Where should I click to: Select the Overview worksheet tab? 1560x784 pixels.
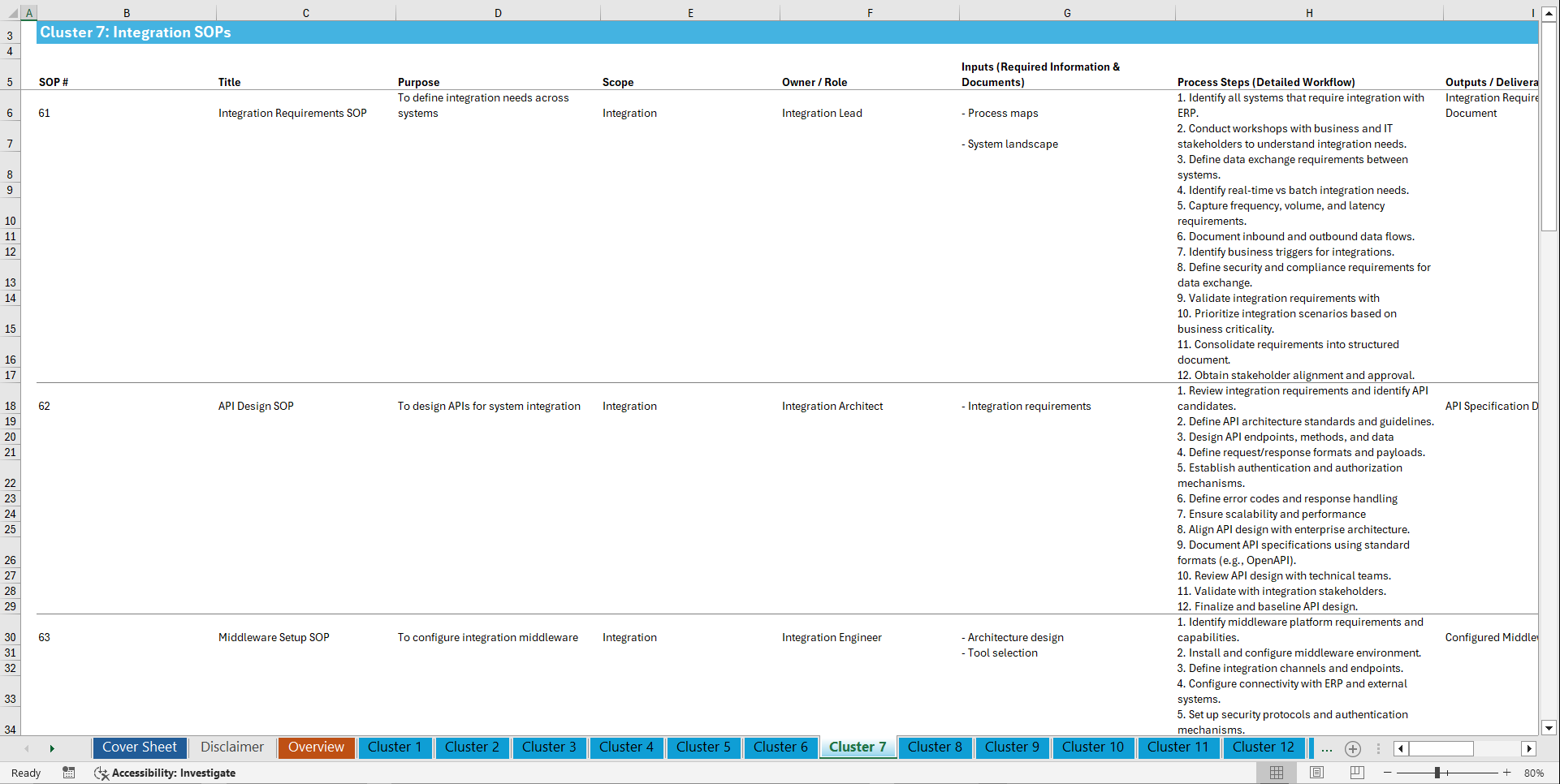pyautogui.click(x=316, y=747)
